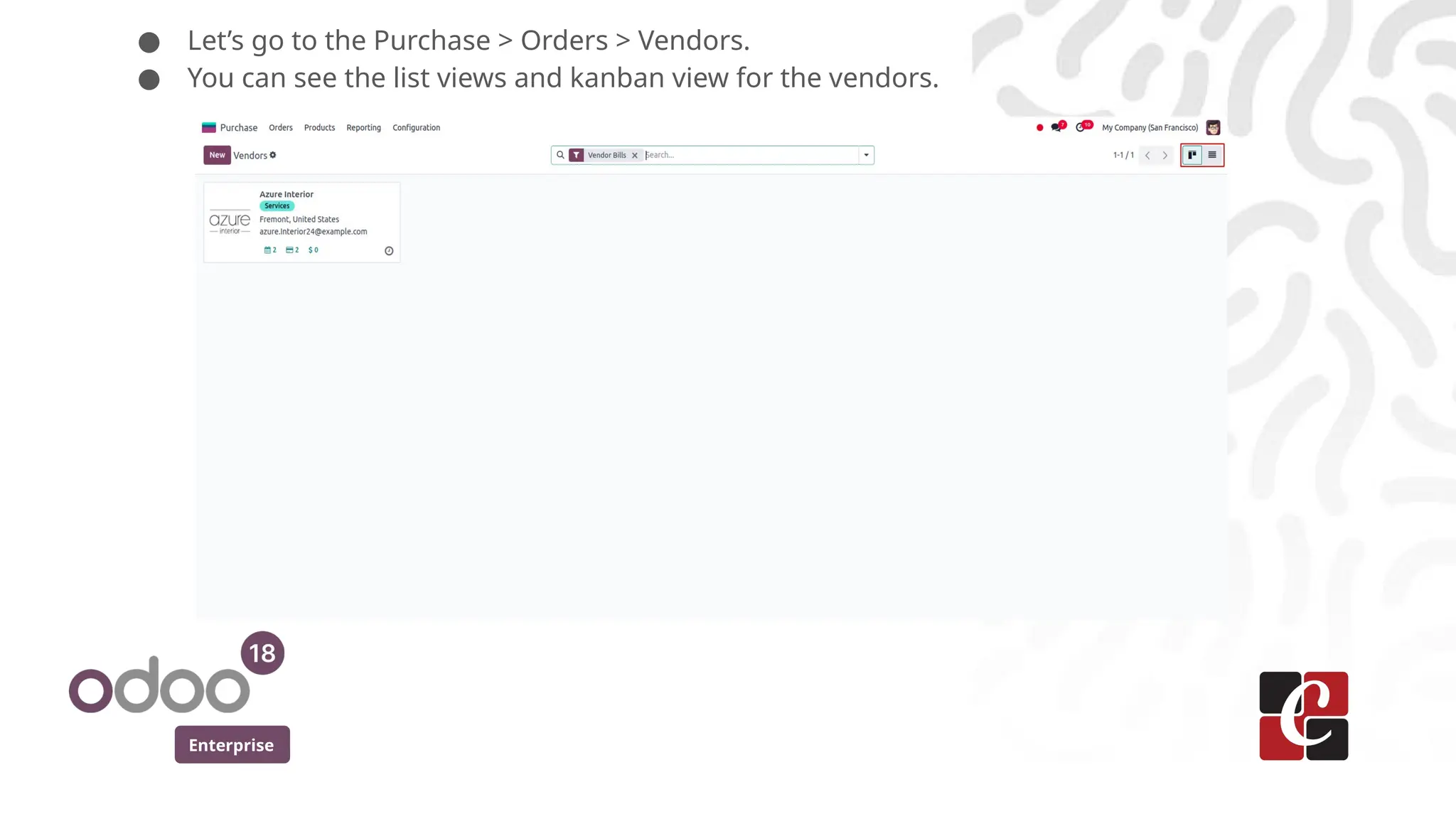
Task: Focus the Search input field
Action: pyautogui.click(x=750, y=155)
